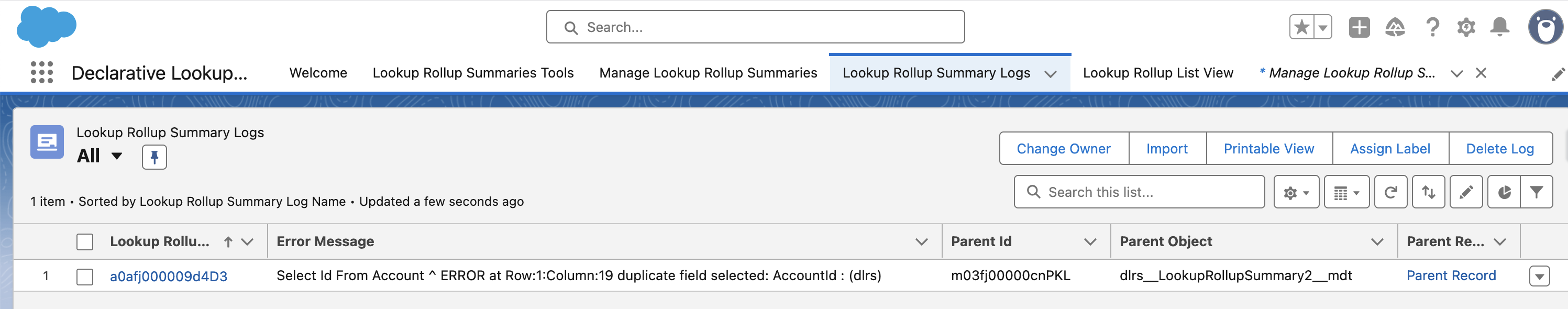
Task: Click the Printable View button
Action: (1268, 148)
